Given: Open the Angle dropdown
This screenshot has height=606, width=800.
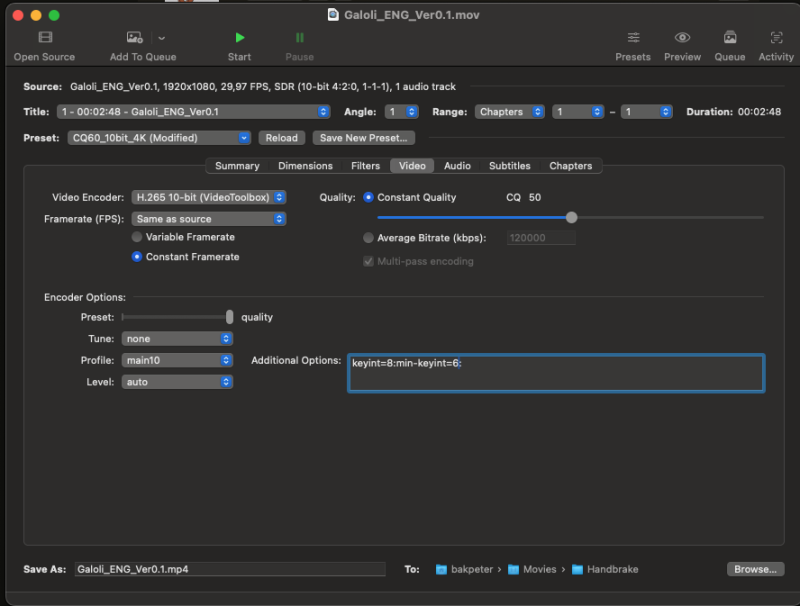Looking at the screenshot, I should coord(402,112).
